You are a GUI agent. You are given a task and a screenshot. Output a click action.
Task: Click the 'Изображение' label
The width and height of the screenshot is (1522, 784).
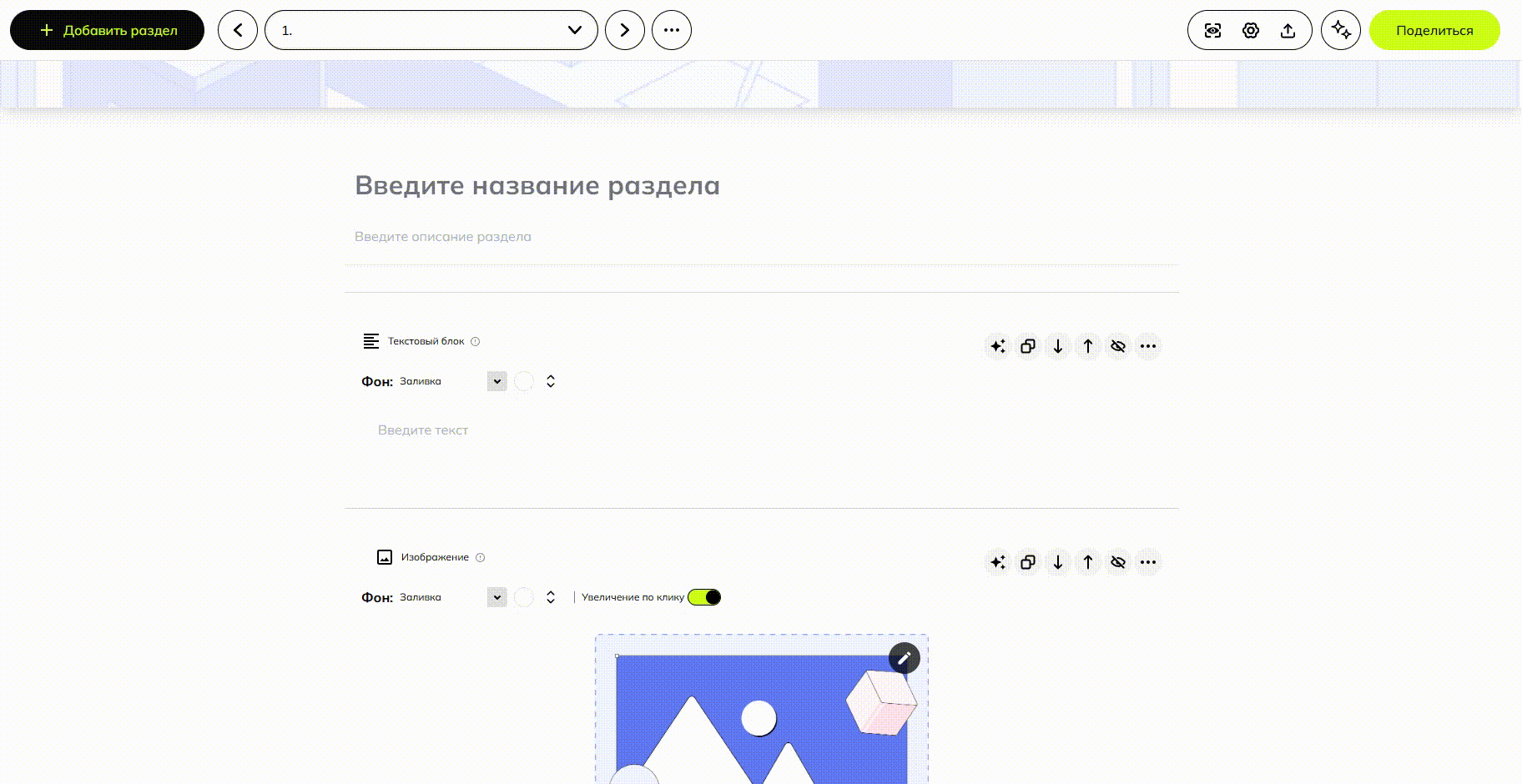pos(435,557)
